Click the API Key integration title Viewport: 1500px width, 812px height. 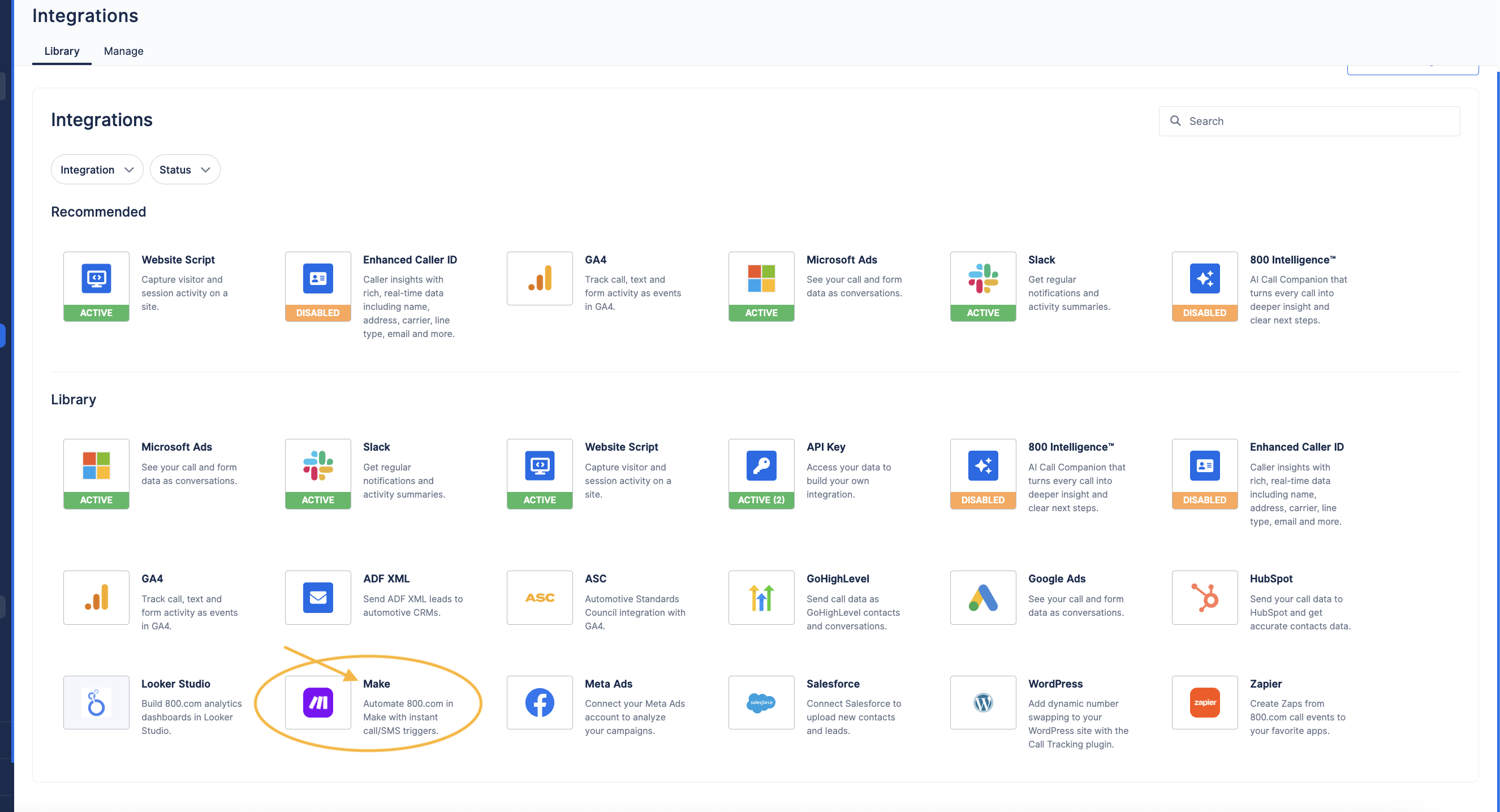826,447
